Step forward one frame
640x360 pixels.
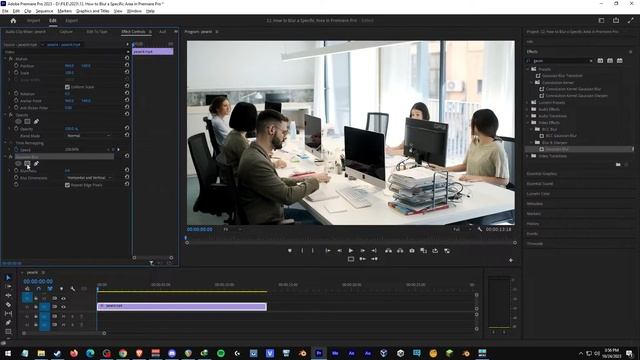coord(362,251)
